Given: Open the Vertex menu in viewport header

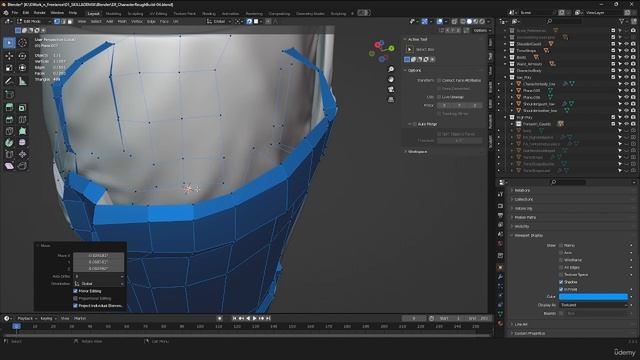Looking at the screenshot, I should click(x=137, y=21).
